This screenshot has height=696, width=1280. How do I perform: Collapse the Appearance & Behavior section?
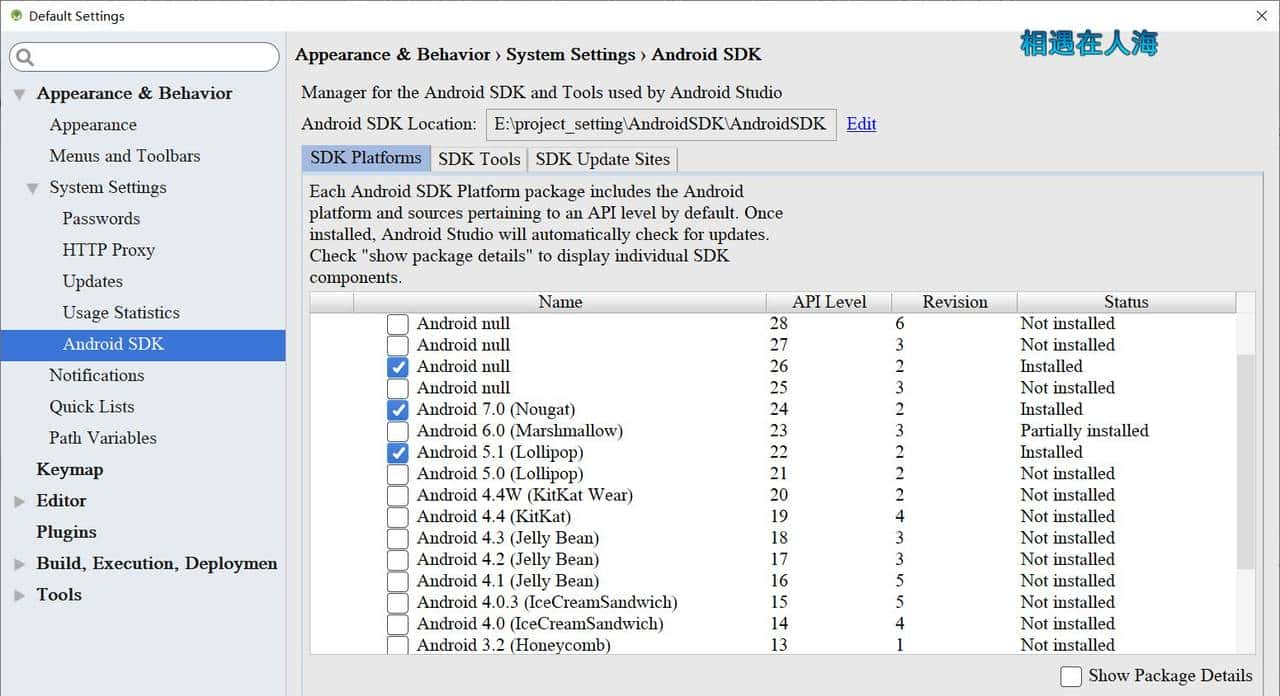(19, 93)
